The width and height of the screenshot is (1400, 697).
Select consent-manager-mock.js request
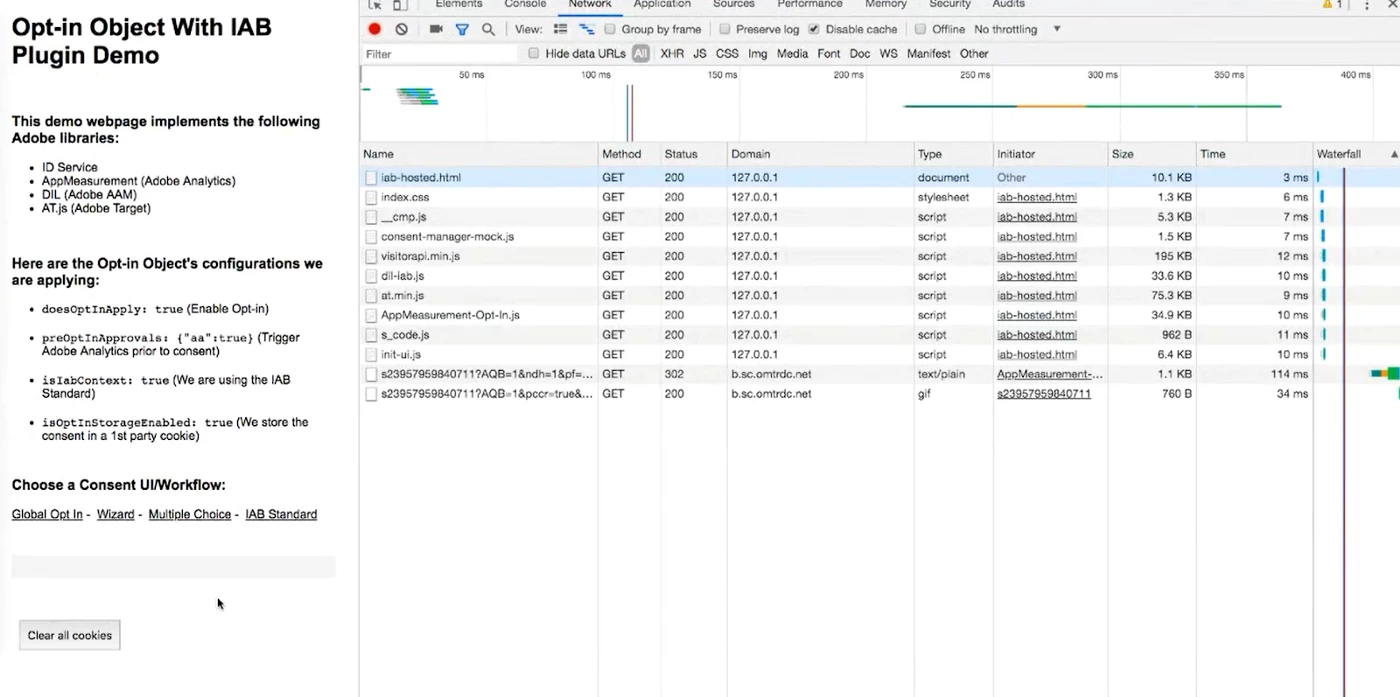click(x=879, y=237)
